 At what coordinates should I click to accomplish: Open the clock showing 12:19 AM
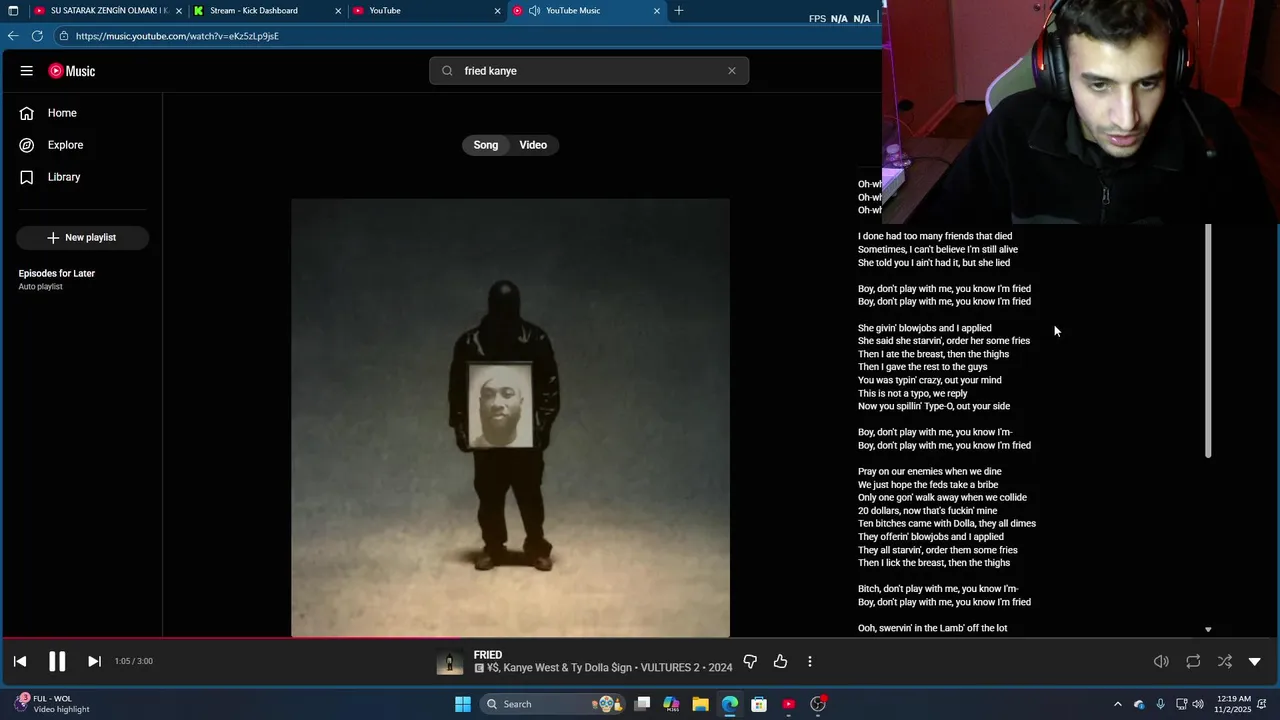[1235, 704]
